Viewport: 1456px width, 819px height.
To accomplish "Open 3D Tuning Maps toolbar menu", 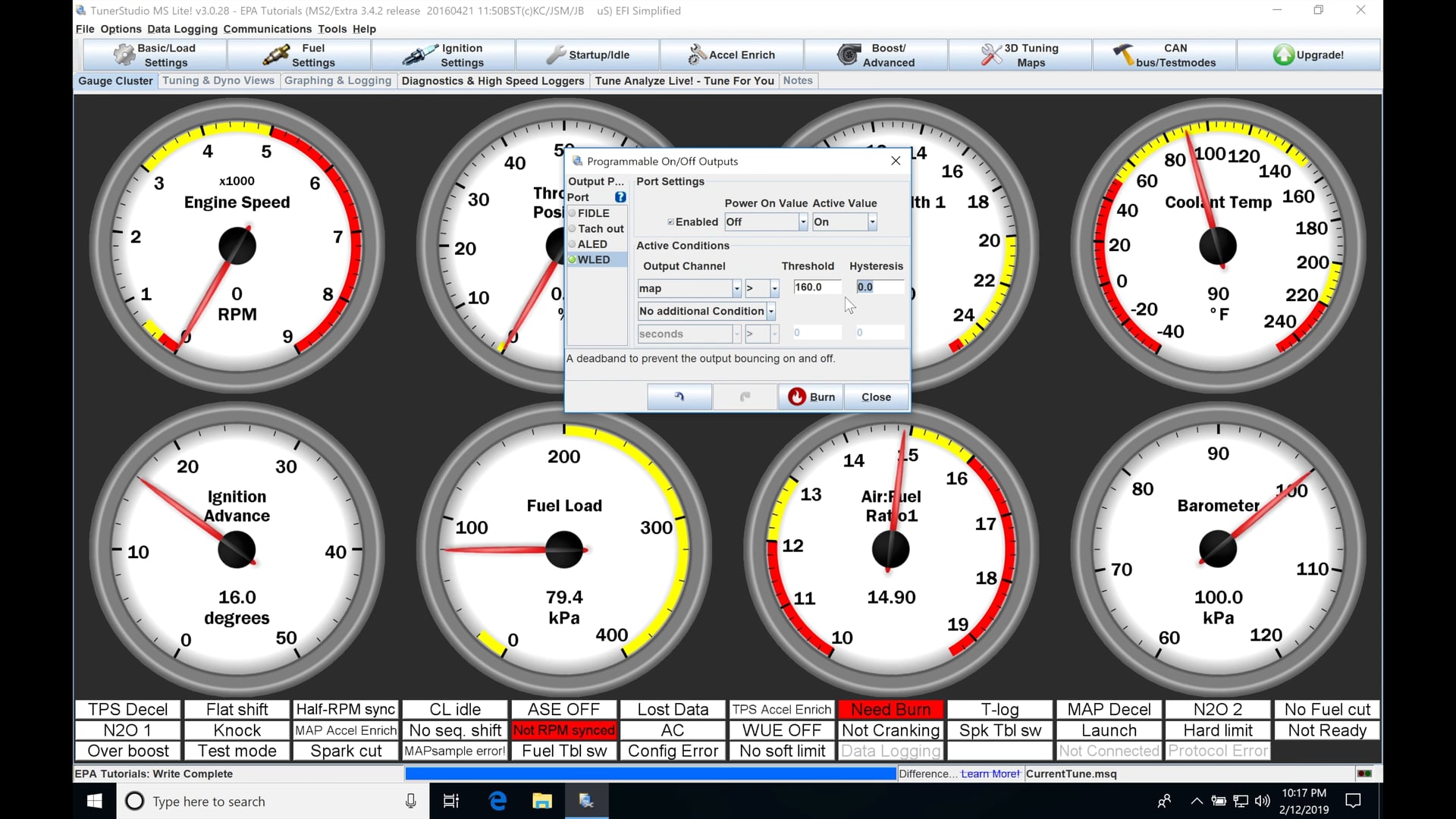I will click(x=1020, y=55).
